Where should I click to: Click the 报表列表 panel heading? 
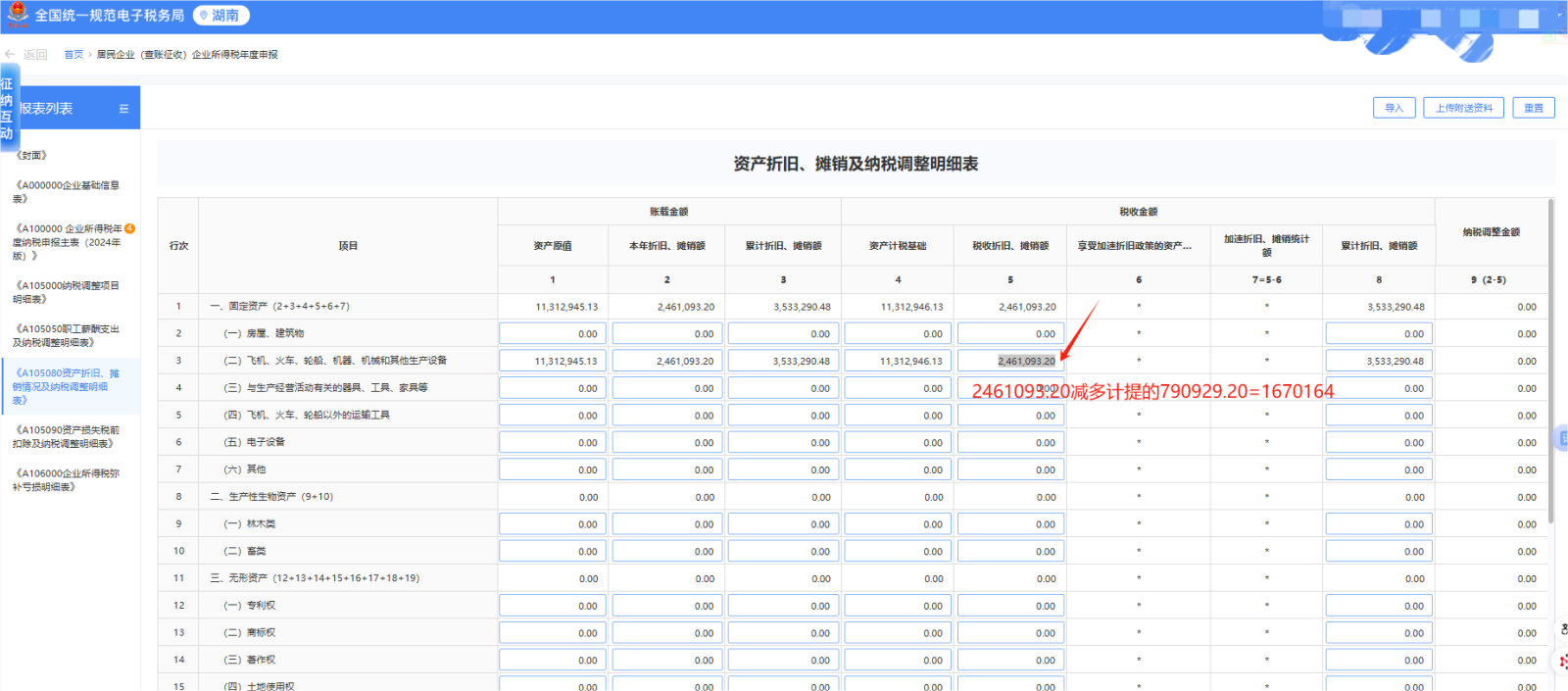tap(46, 109)
